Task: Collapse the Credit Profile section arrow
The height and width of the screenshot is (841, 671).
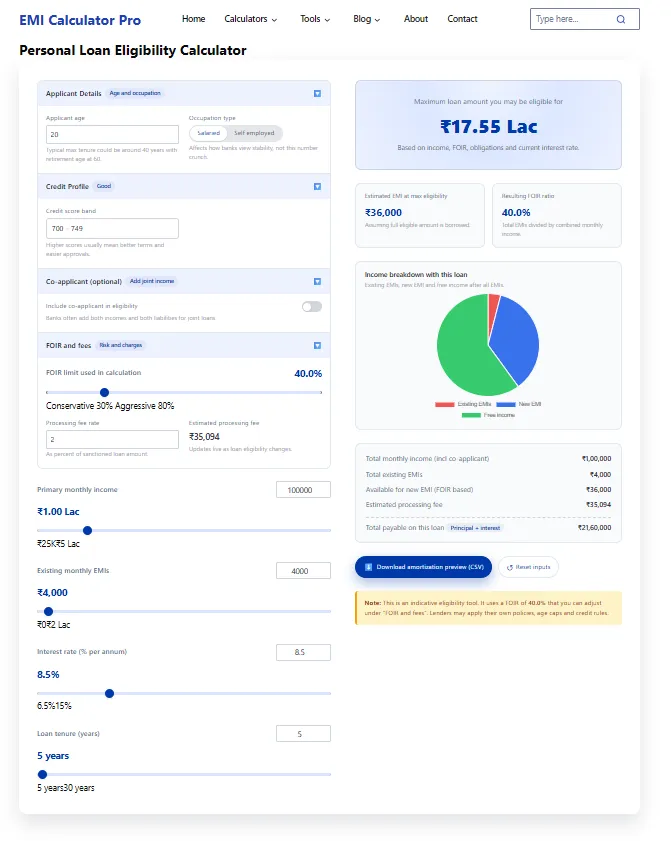Action: tap(318, 187)
